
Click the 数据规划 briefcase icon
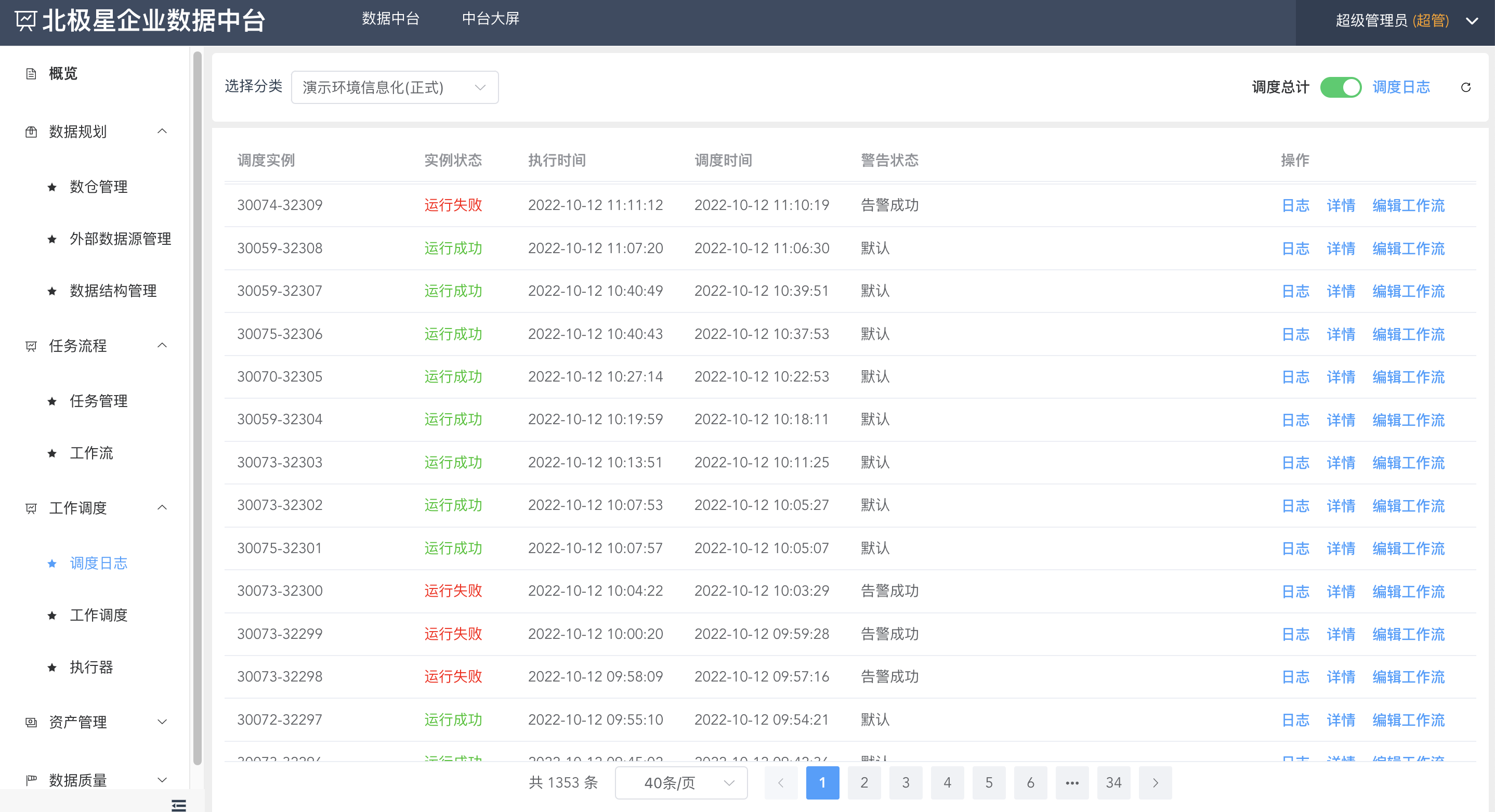click(x=31, y=132)
